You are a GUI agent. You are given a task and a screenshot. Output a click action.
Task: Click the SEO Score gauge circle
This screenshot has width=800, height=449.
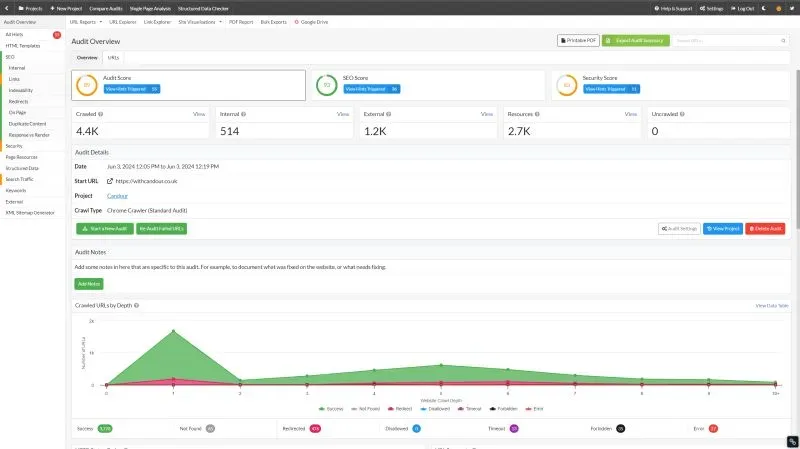(327, 85)
